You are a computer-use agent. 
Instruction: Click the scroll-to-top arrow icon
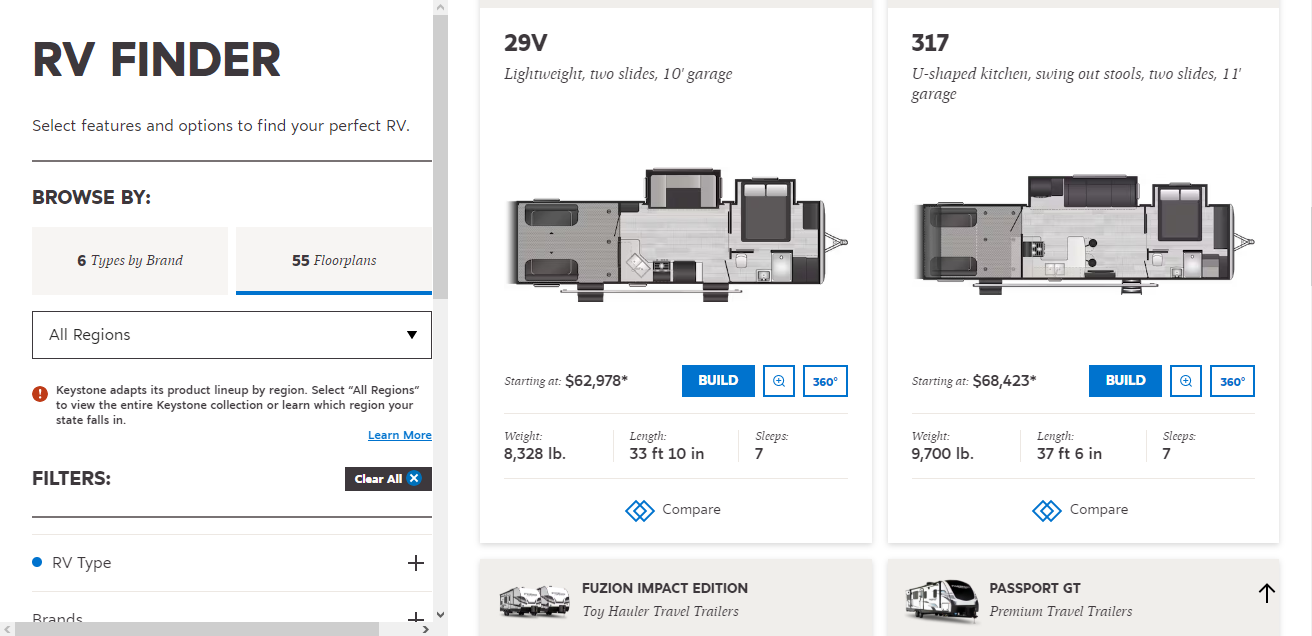click(1266, 593)
